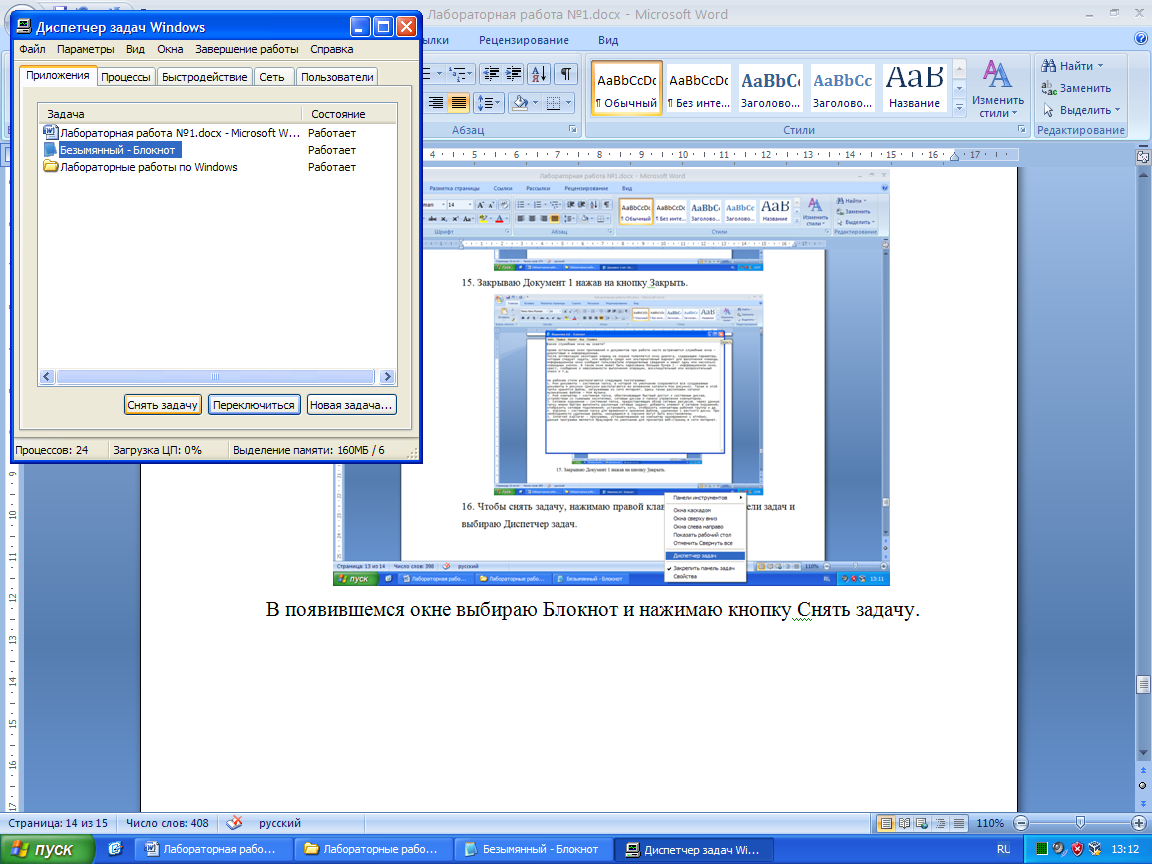Apply the Название style
Screen dimensions: 1152x864
[x=915, y=88]
